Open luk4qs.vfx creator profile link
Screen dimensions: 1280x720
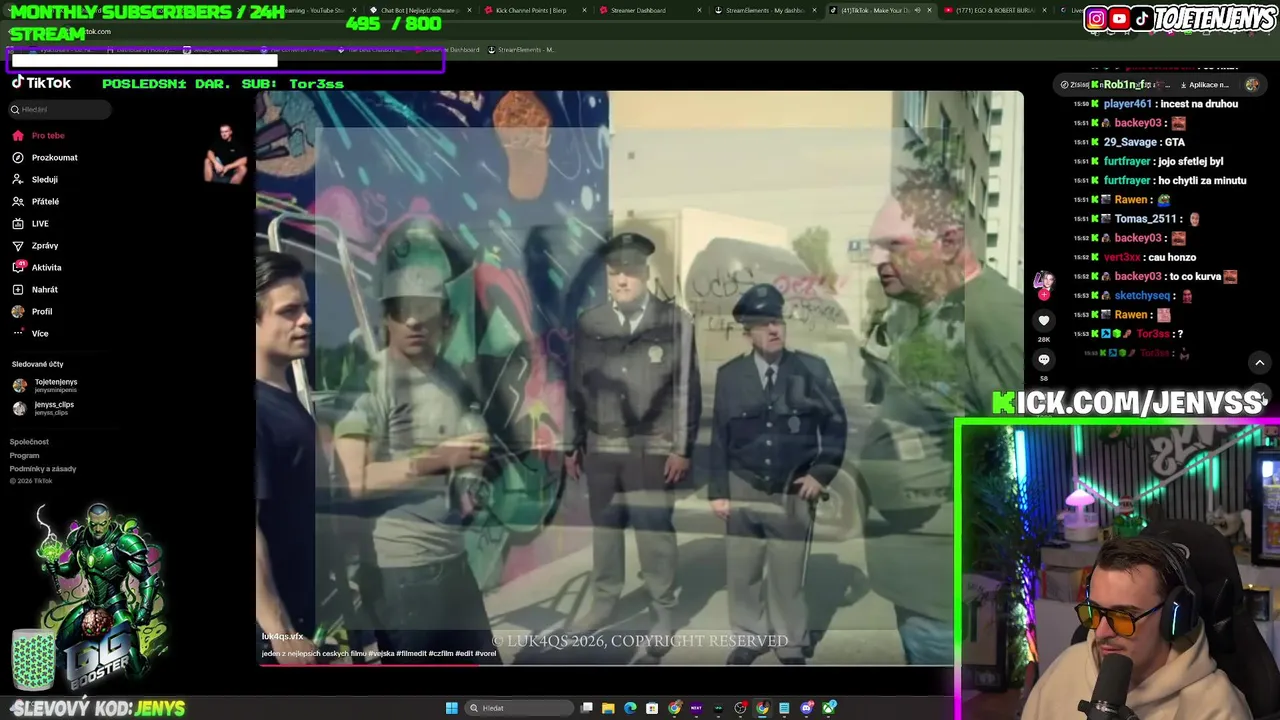point(282,636)
